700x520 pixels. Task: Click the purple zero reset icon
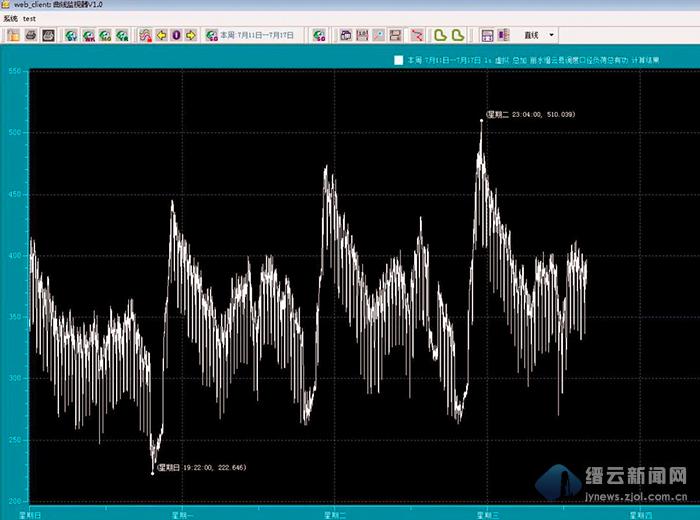point(176,35)
